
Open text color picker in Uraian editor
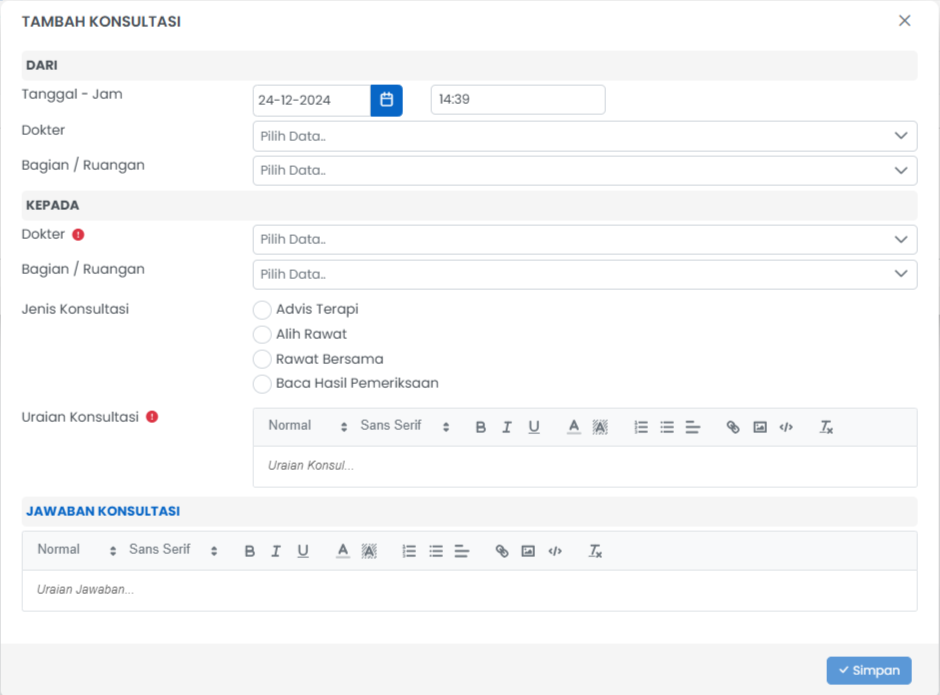[573, 427]
